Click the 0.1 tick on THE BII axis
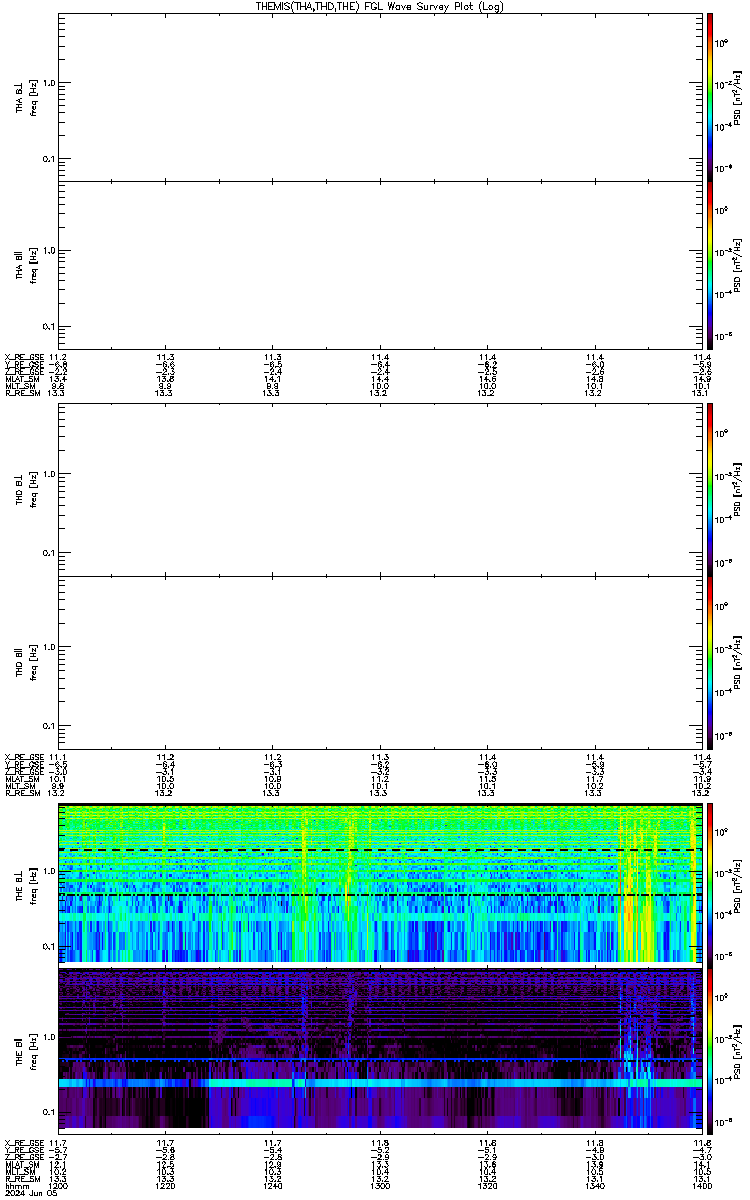Viewport: 750px width, 1200px height. coord(49,1112)
